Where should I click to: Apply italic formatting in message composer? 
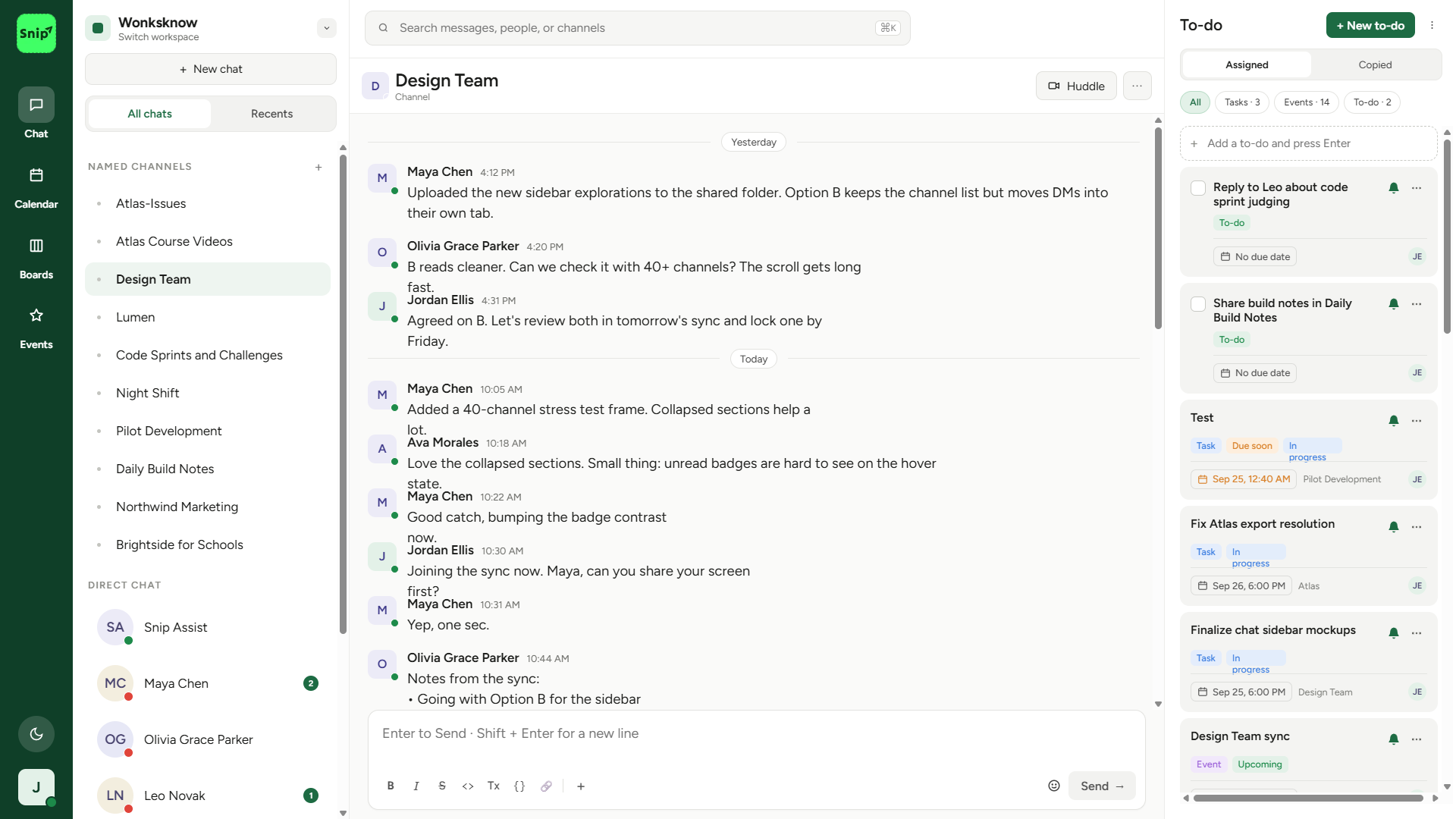(416, 786)
